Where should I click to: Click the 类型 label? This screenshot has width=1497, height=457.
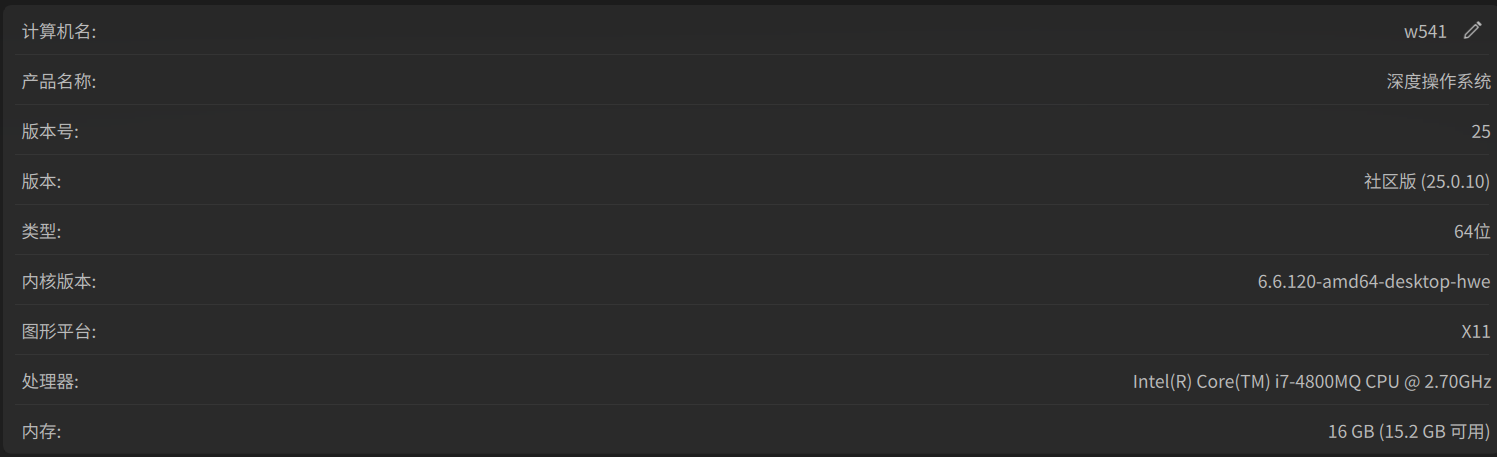click(42, 232)
